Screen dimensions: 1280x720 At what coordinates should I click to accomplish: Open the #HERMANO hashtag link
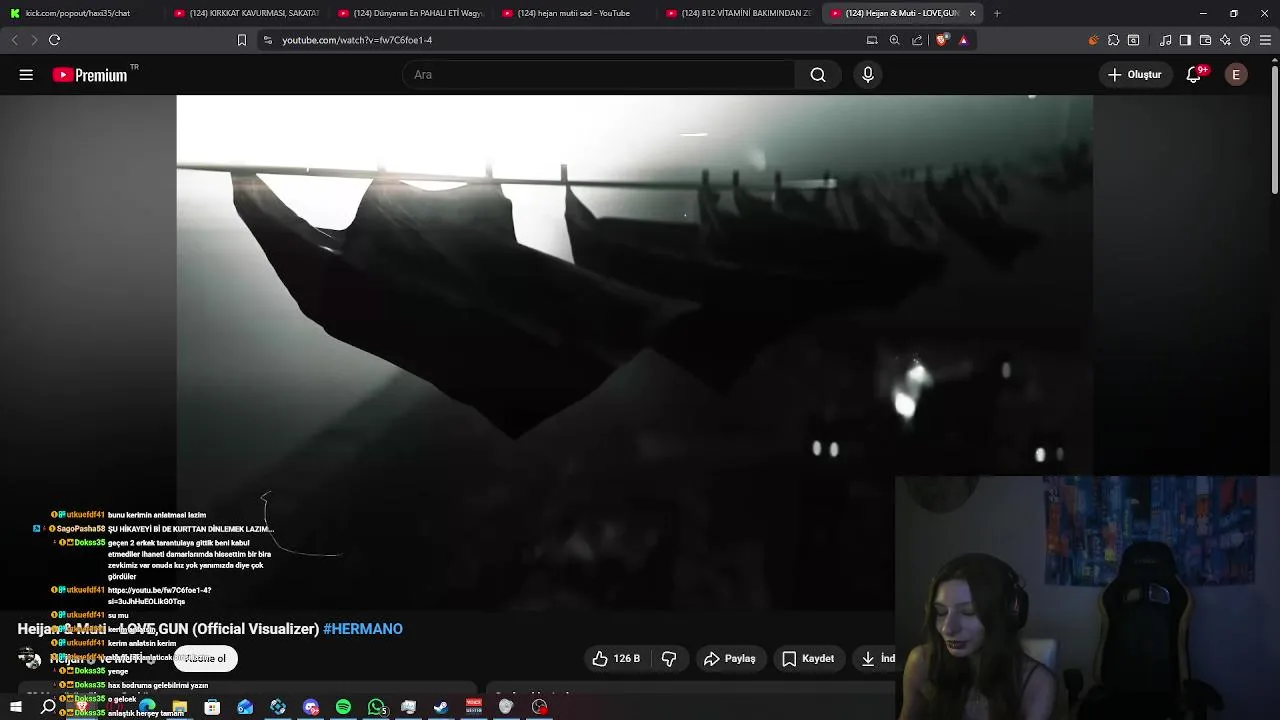coord(363,629)
